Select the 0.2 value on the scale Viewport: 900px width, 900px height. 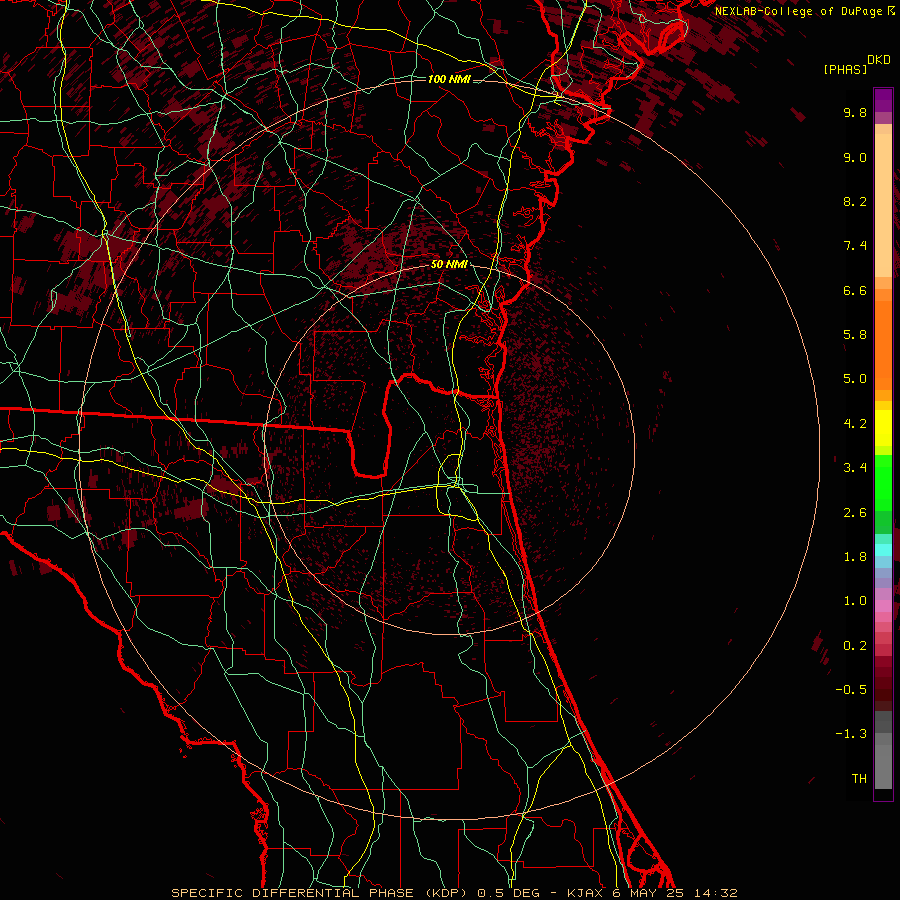[855, 646]
